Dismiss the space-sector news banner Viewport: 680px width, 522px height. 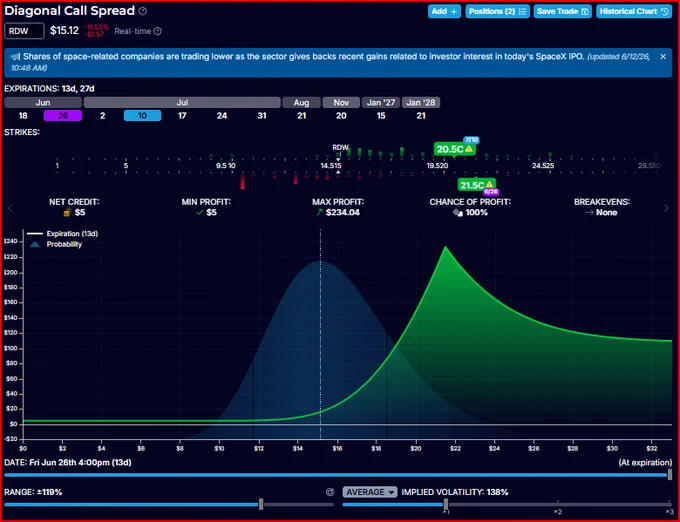click(x=663, y=56)
